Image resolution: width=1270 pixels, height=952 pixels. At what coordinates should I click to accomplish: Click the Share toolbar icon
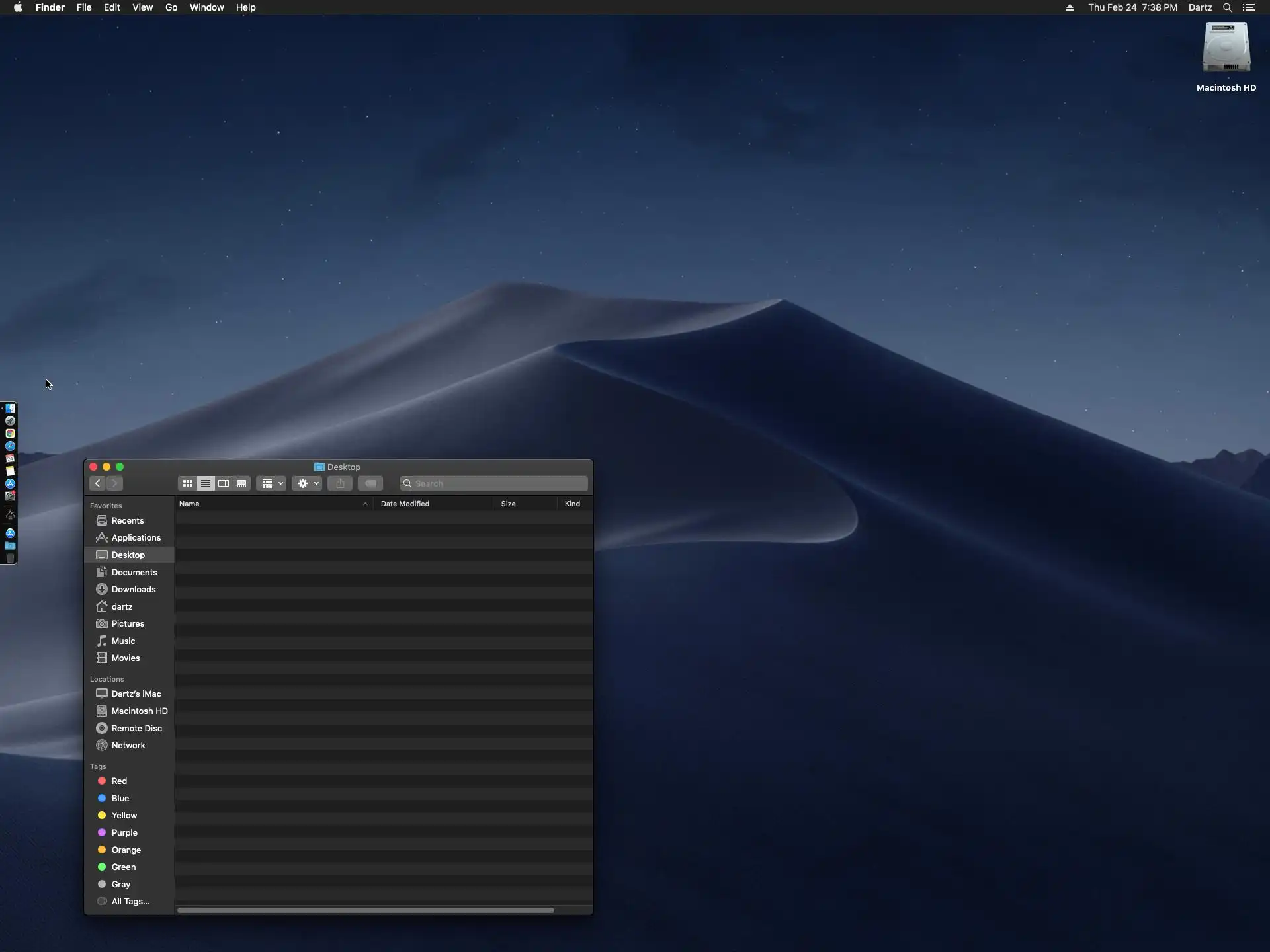pyautogui.click(x=340, y=483)
